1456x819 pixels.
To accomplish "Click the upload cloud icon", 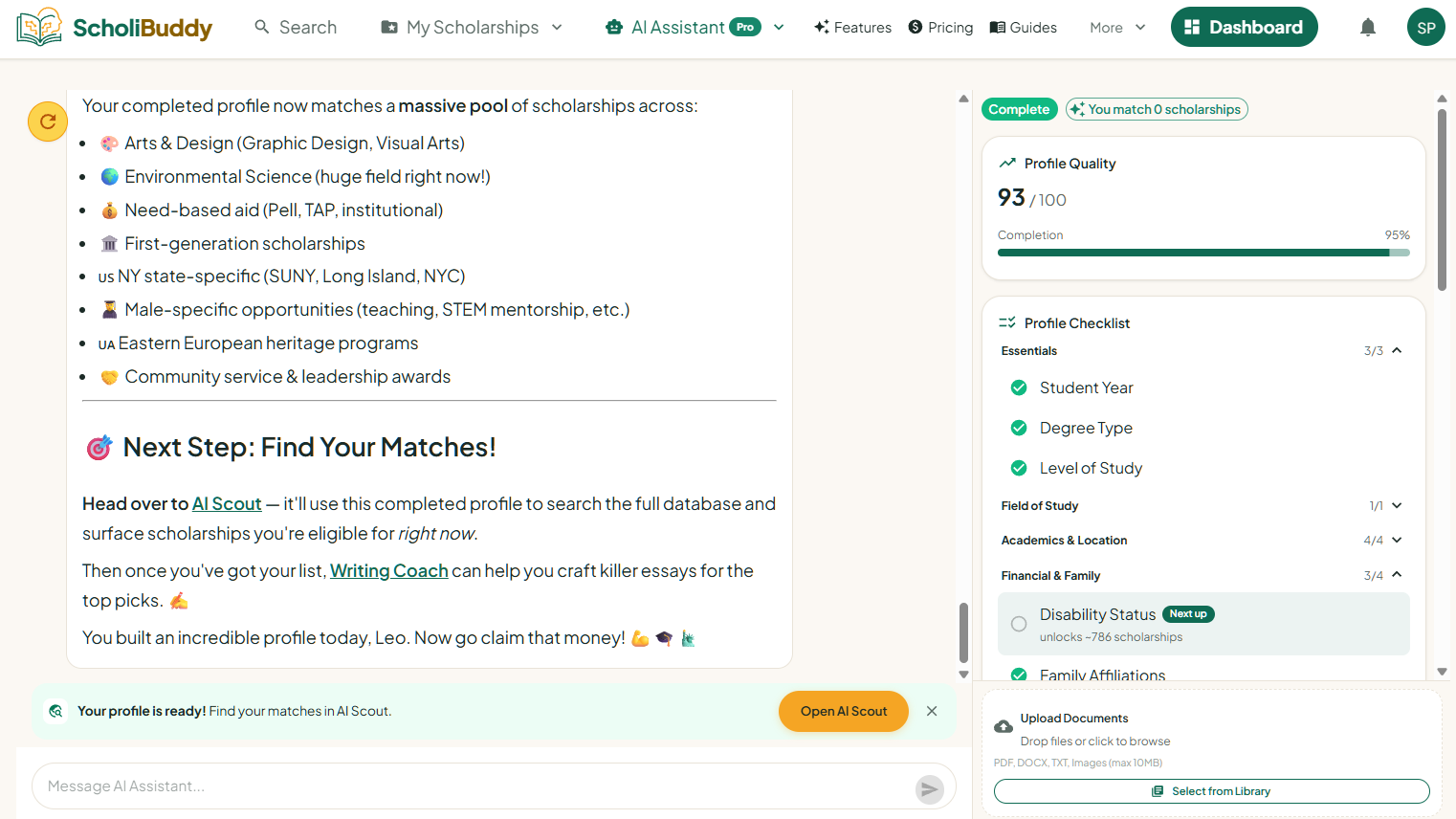I will coord(1004,727).
